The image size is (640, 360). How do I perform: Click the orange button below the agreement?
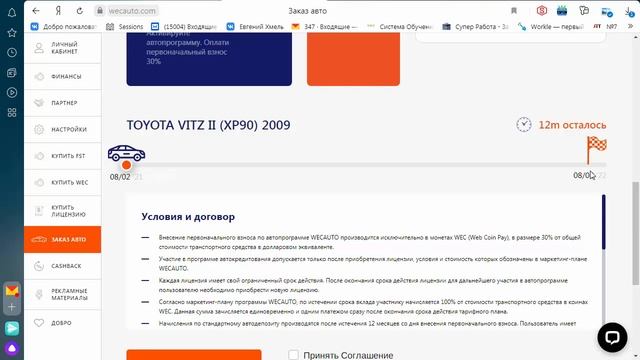(x=194, y=355)
